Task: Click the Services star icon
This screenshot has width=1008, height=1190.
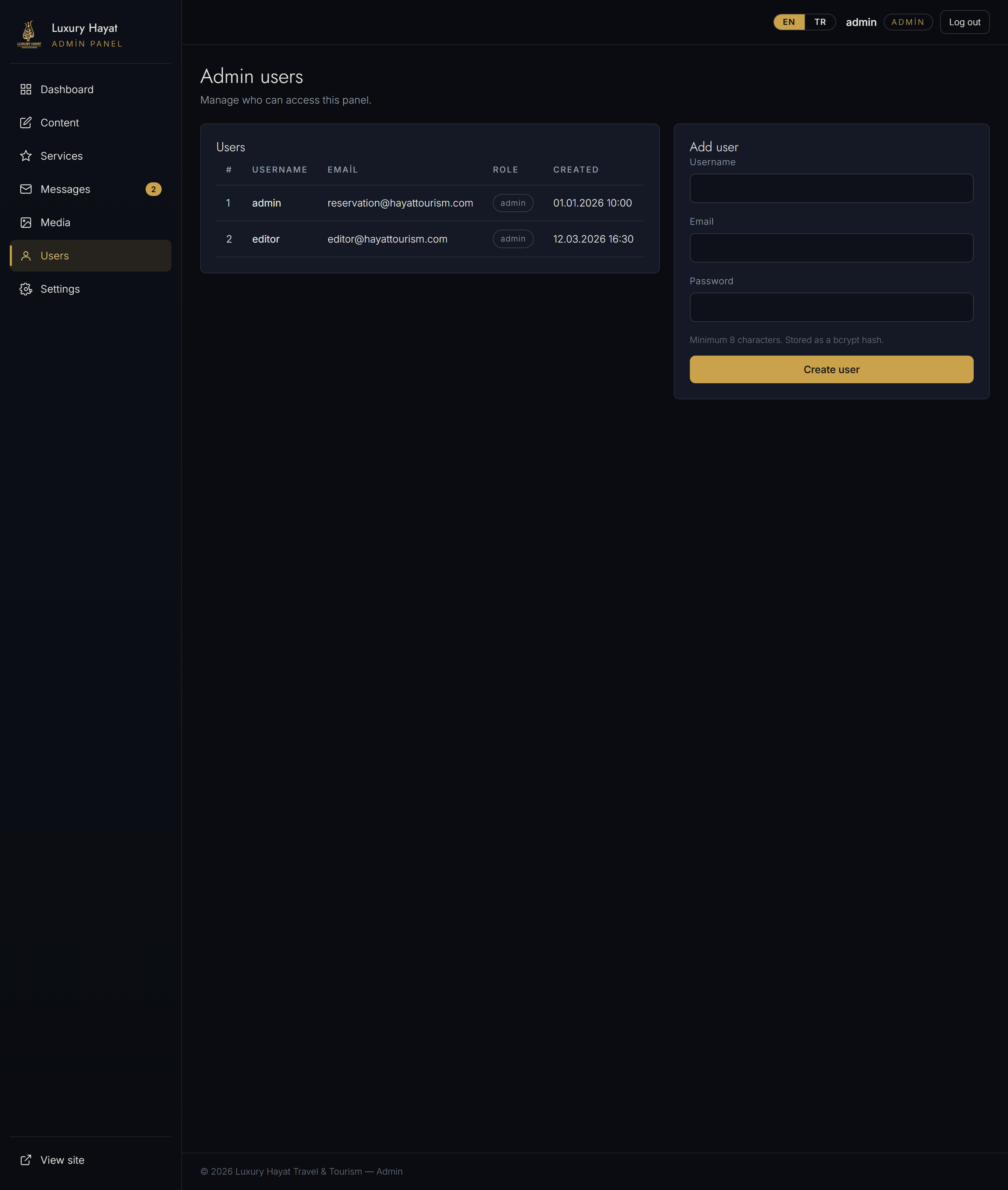Action: point(26,155)
